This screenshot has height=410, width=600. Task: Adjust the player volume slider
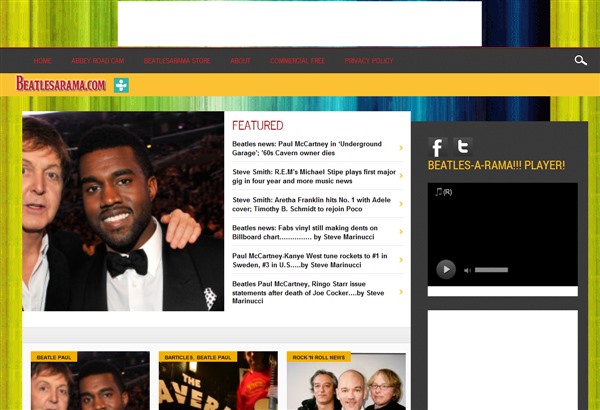491,270
